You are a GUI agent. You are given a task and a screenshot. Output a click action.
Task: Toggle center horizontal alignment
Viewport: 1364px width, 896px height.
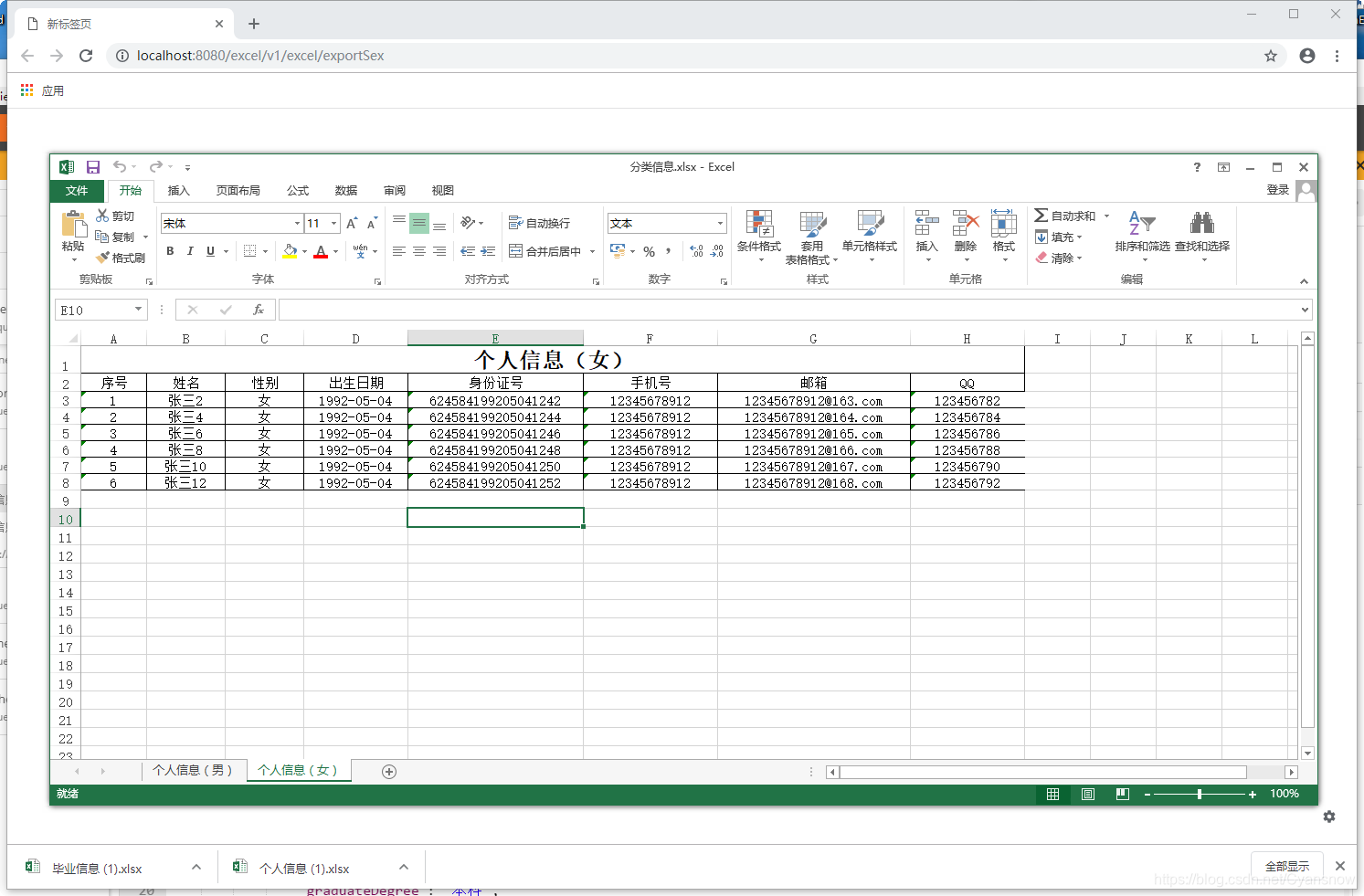pos(419,251)
